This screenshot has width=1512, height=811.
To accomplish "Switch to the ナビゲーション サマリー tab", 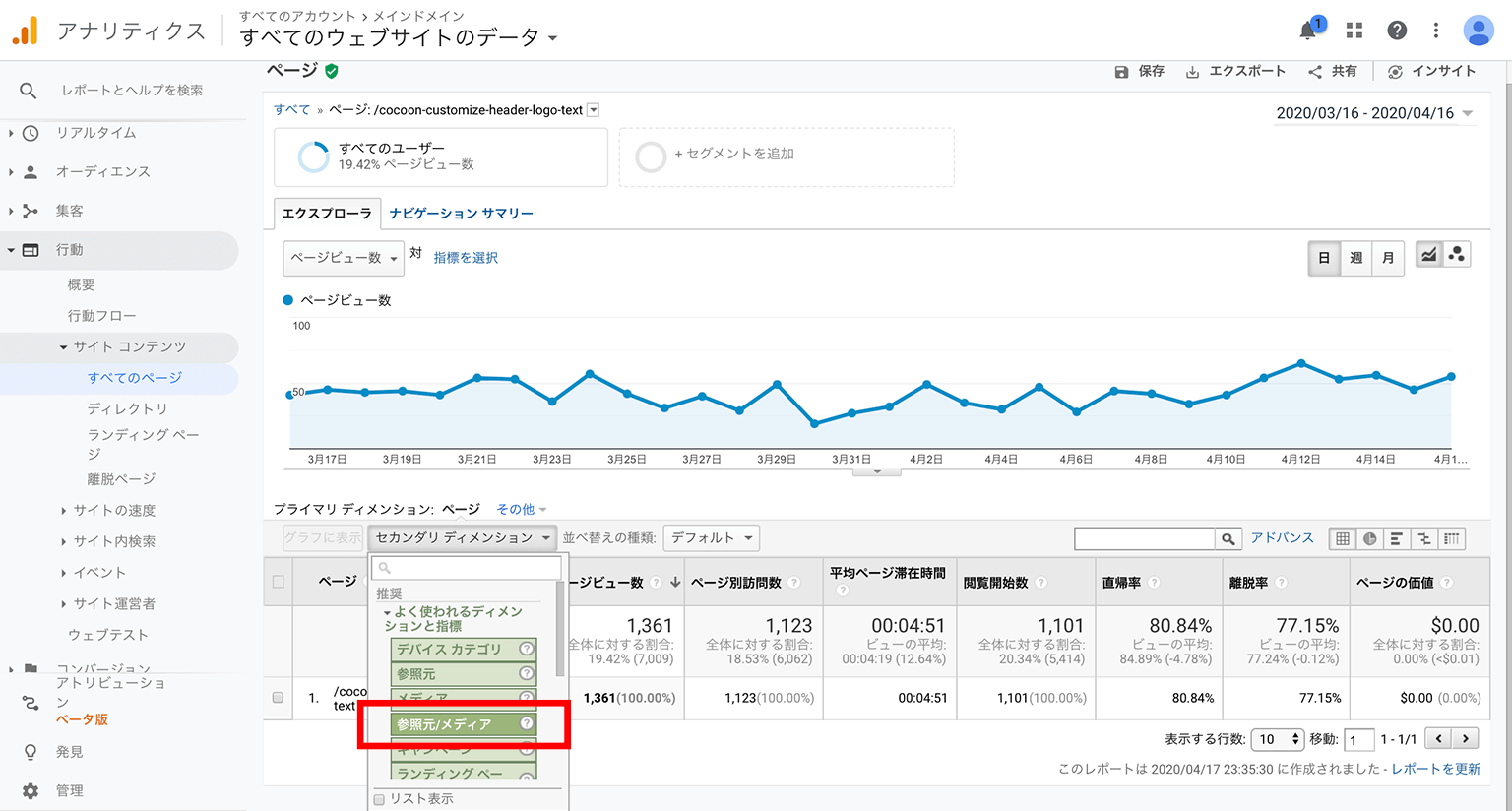I will 461,213.
